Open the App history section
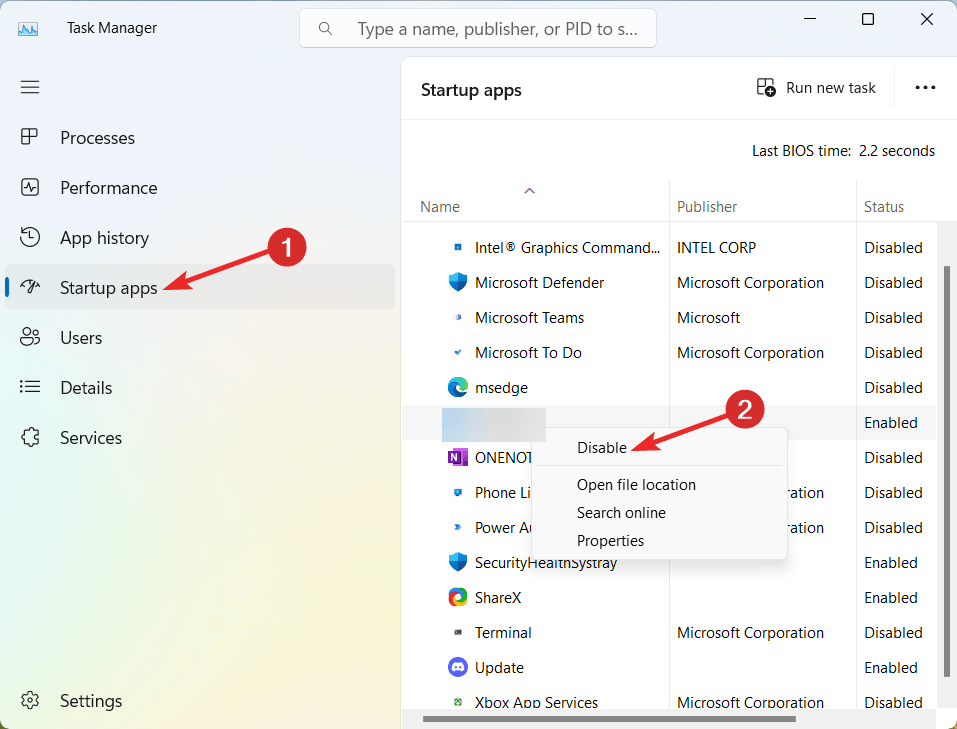 [x=103, y=237]
